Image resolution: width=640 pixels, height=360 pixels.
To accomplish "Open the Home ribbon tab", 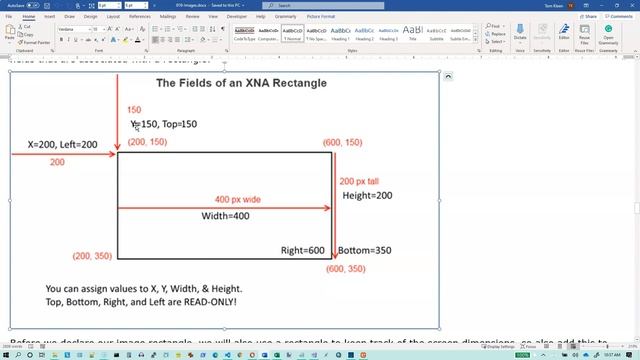I will [x=29, y=16].
